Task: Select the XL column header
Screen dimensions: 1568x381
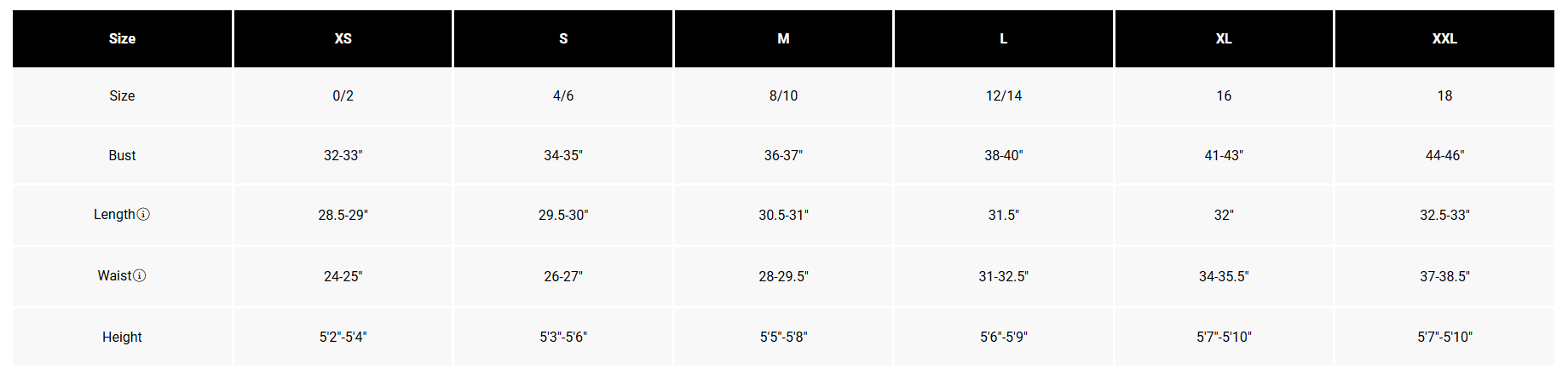Action: pyautogui.click(x=1224, y=38)
